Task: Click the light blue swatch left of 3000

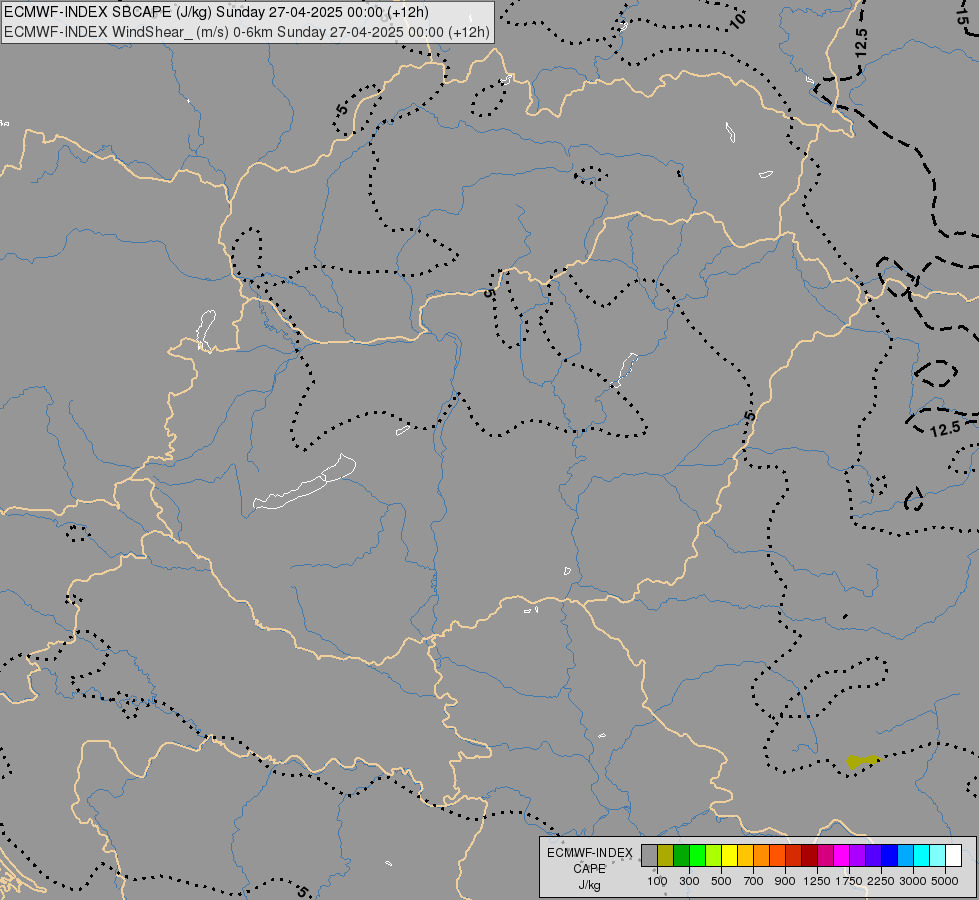Action: coord(905,856)
